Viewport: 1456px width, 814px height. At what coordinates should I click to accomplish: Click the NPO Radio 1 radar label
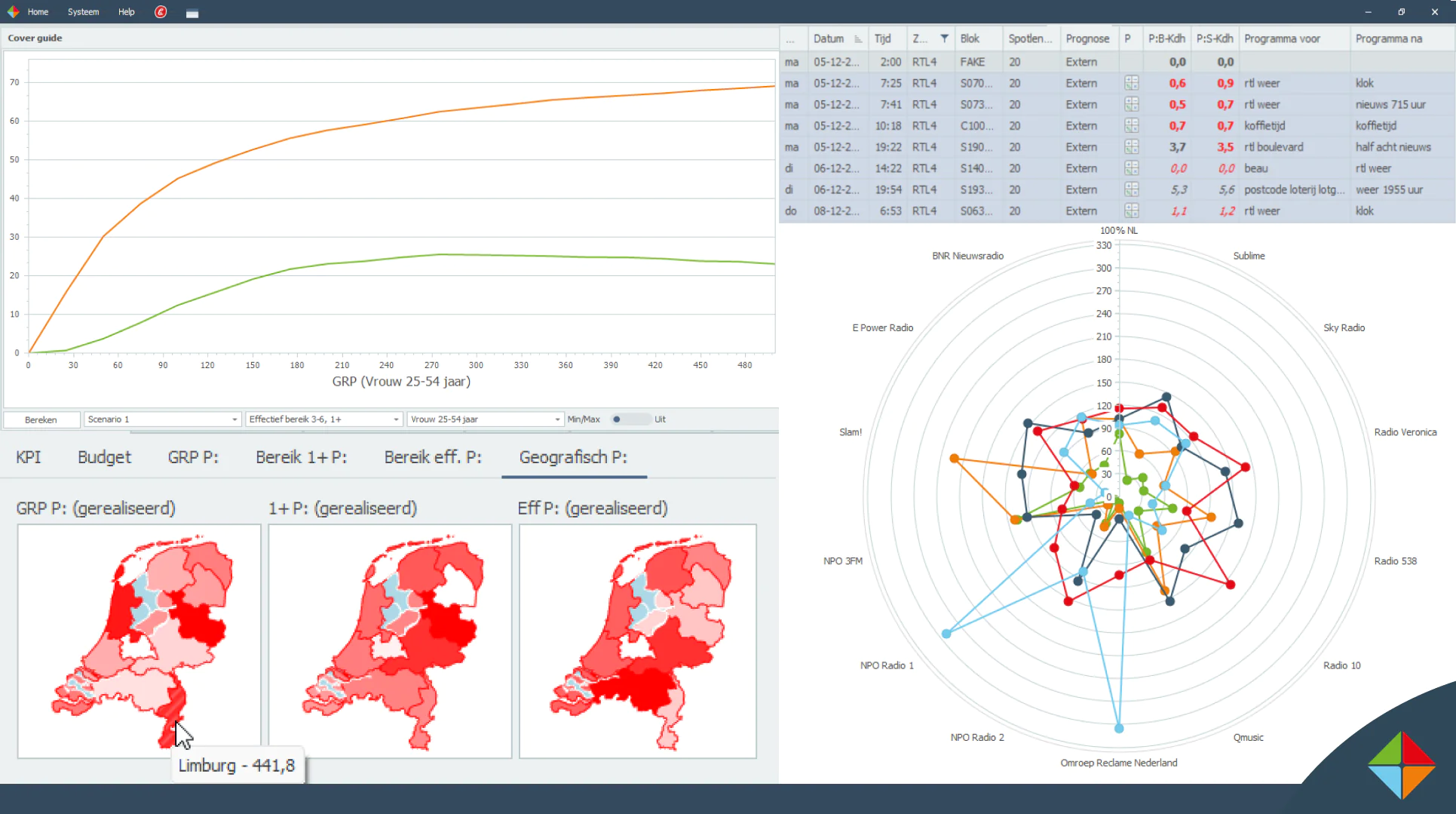[887, 665]
